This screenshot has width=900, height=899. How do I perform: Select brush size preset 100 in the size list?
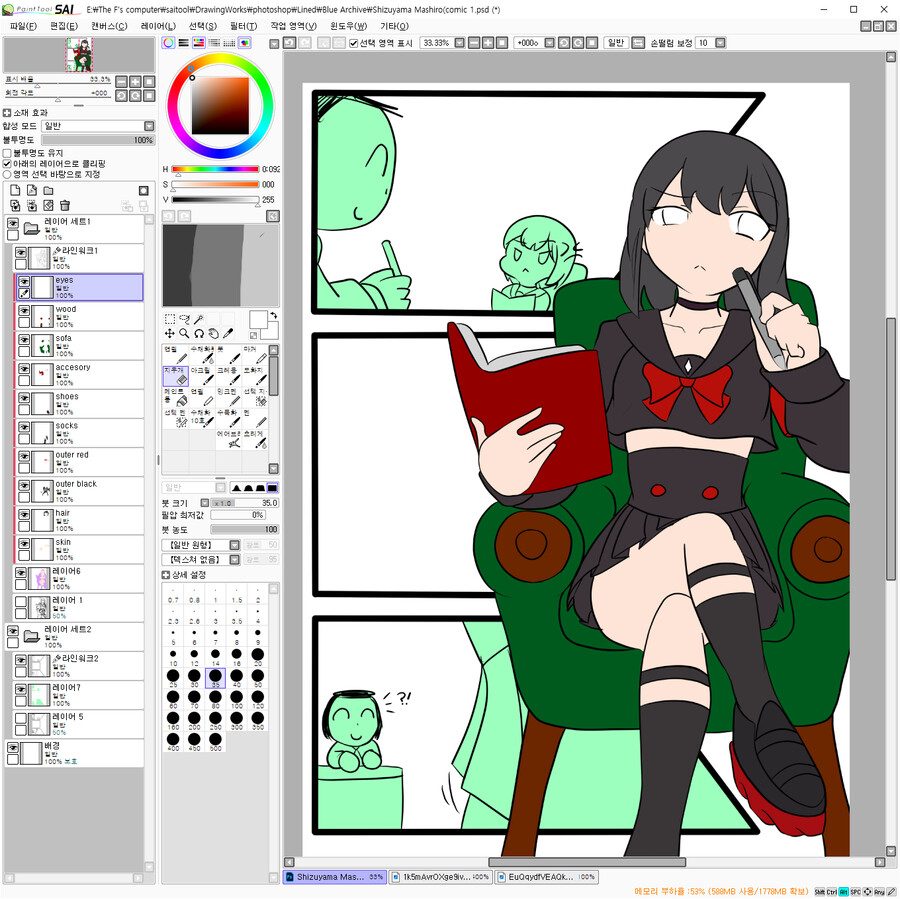coord(236,698)
